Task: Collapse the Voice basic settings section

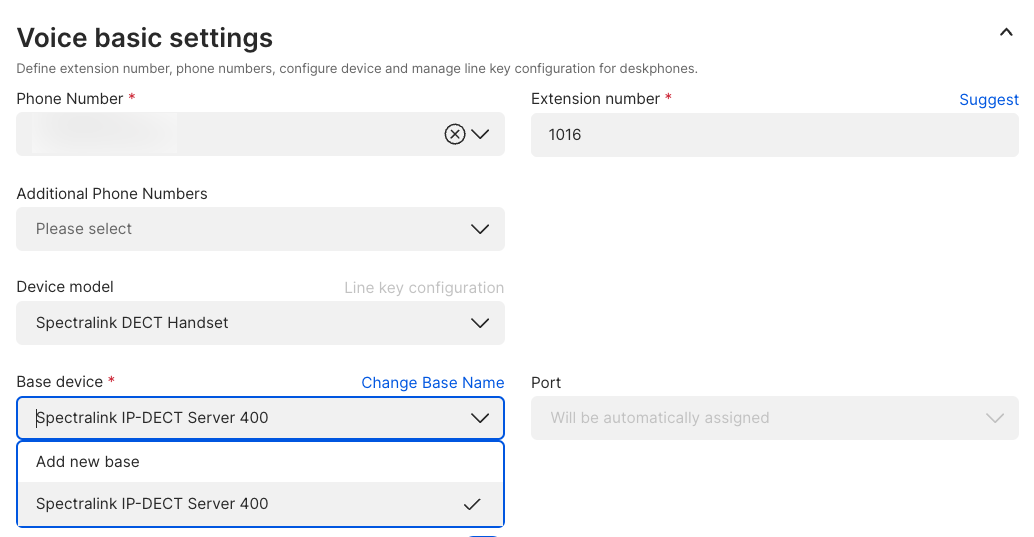Action: click(1006, 32)
